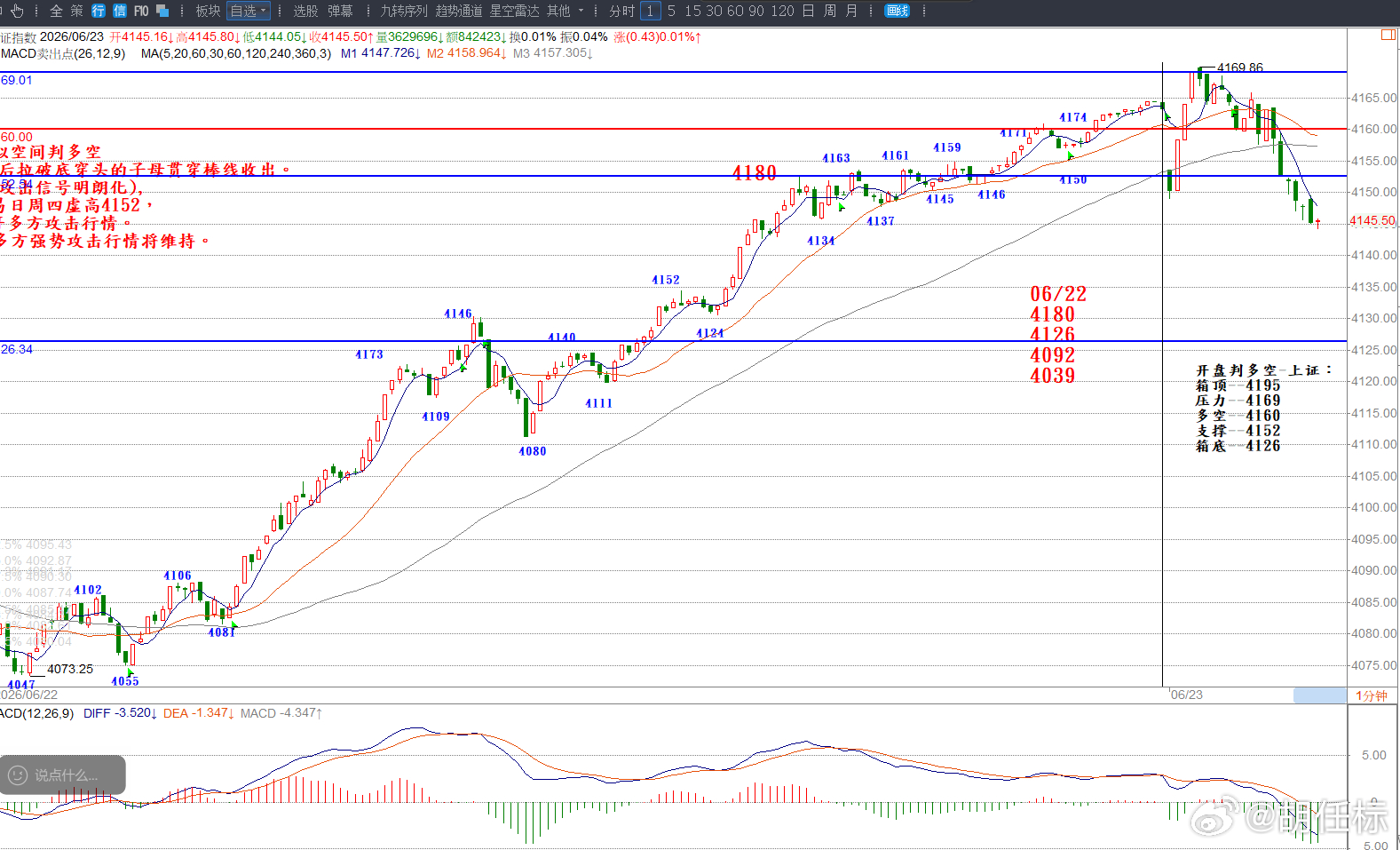Click the M3 4157.305 value
1400x850 pixels.
tap(552, 53)
